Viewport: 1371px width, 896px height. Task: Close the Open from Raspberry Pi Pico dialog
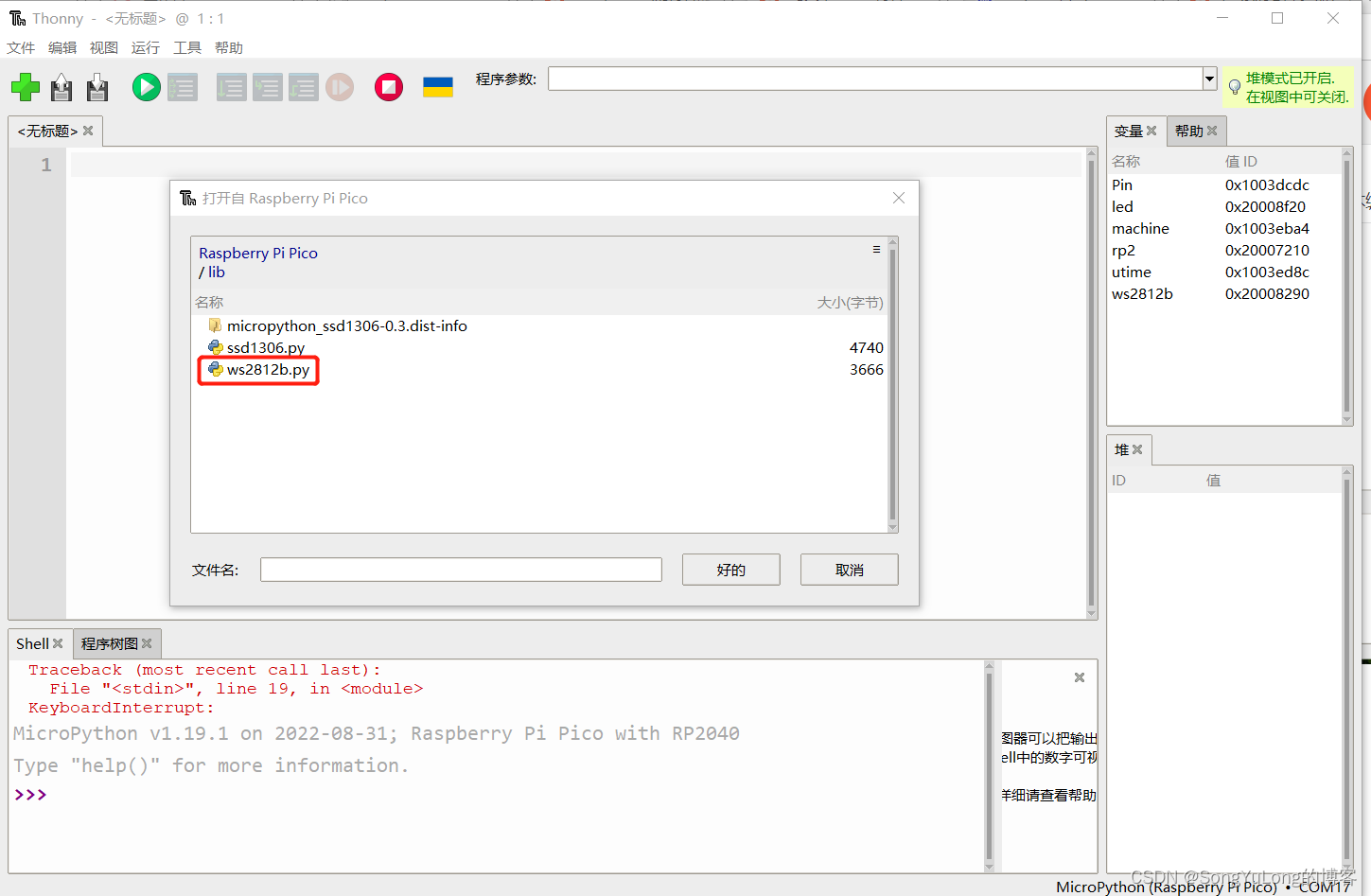tap(899, 198)
